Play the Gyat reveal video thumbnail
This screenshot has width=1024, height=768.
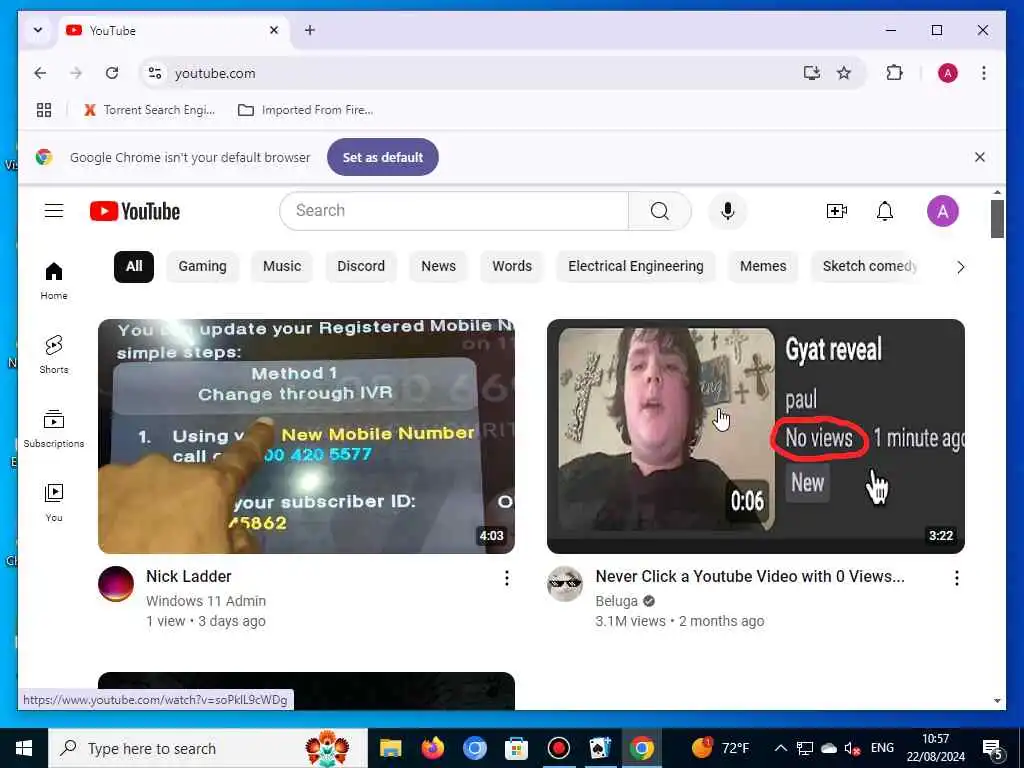756,436
